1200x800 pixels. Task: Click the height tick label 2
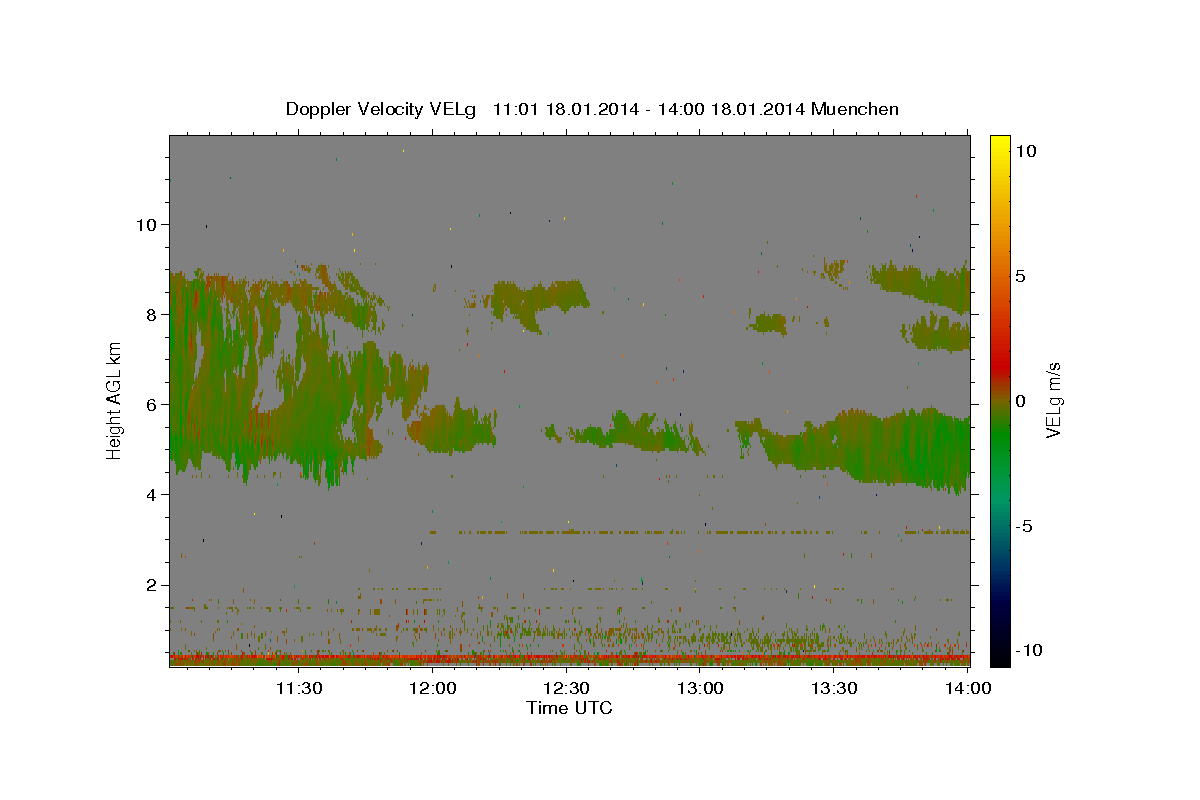(149, 585)
